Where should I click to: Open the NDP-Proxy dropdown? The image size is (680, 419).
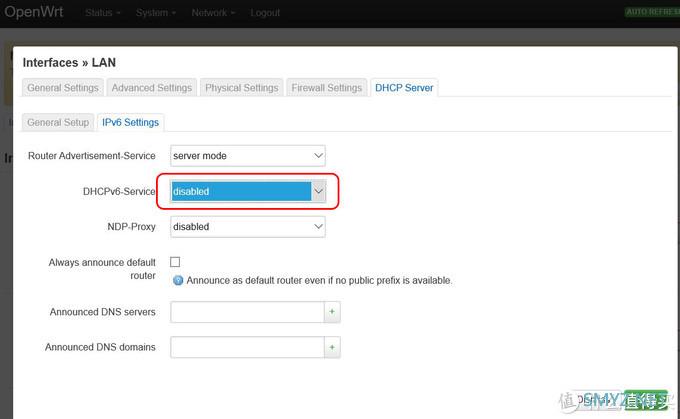[x=248, y=226]
